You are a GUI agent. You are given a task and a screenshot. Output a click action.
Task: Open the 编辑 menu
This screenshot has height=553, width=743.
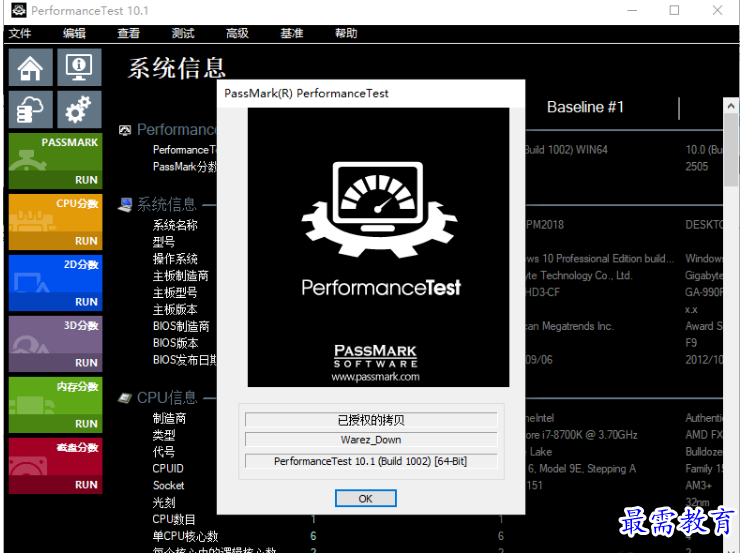tap(74, 33)
